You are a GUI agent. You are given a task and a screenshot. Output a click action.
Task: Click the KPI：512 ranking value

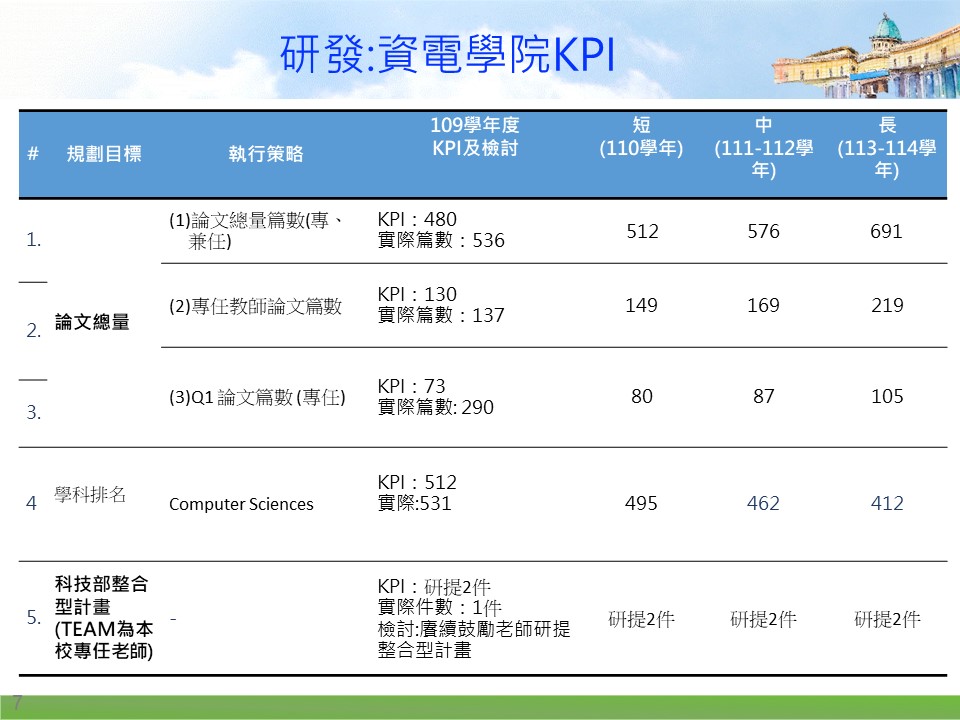click(x=417, y=482)
